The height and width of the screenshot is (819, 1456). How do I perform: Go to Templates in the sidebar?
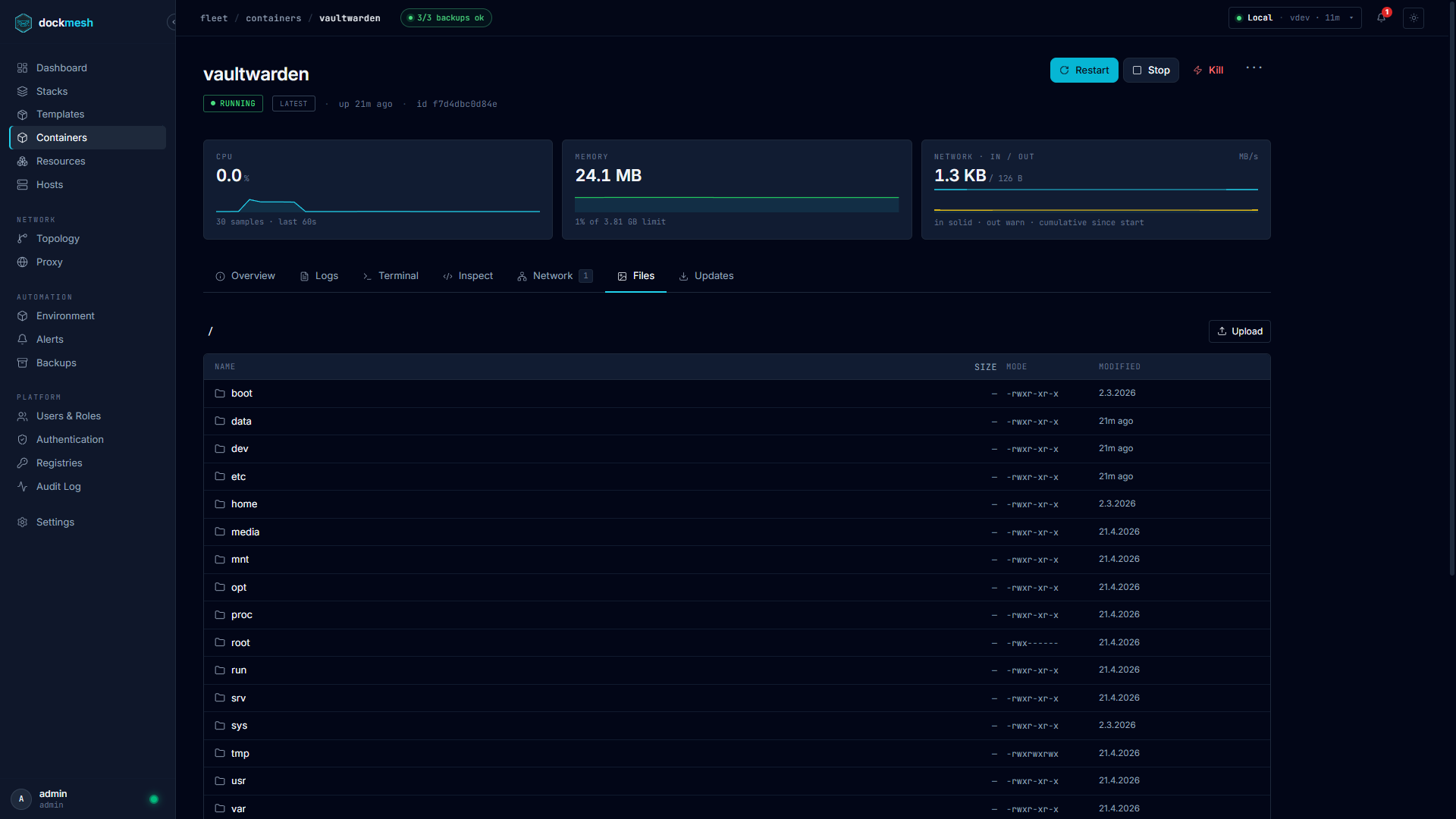click(x=87, y=114)
